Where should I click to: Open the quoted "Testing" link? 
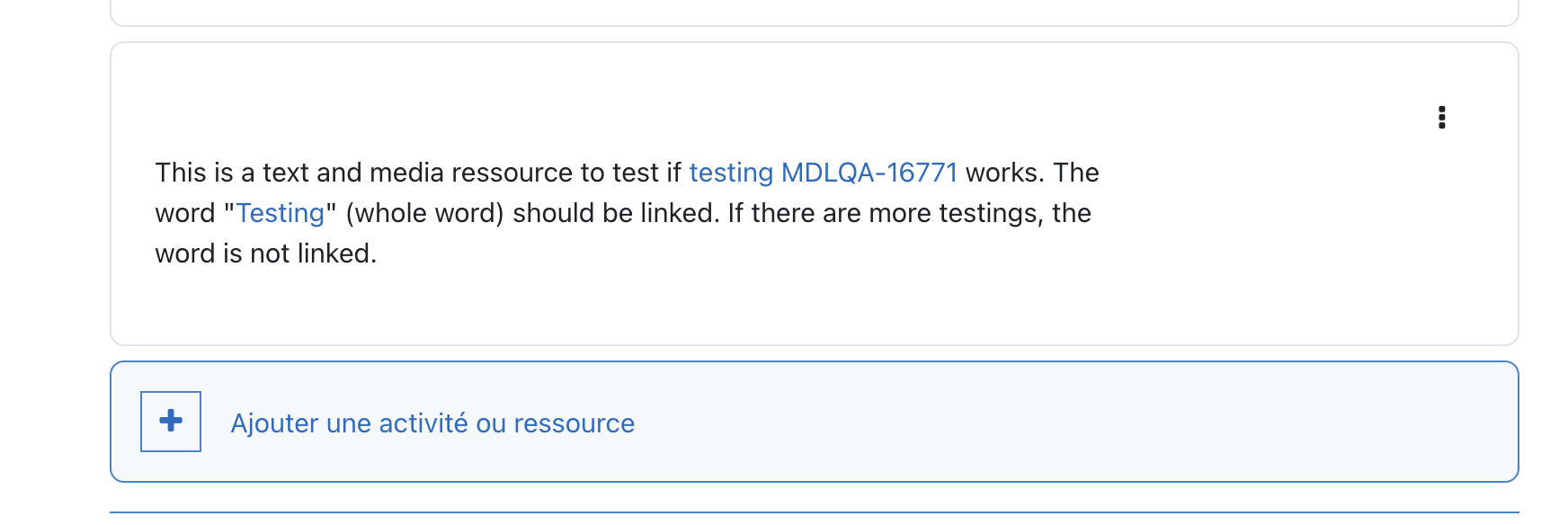coord(280,213)
